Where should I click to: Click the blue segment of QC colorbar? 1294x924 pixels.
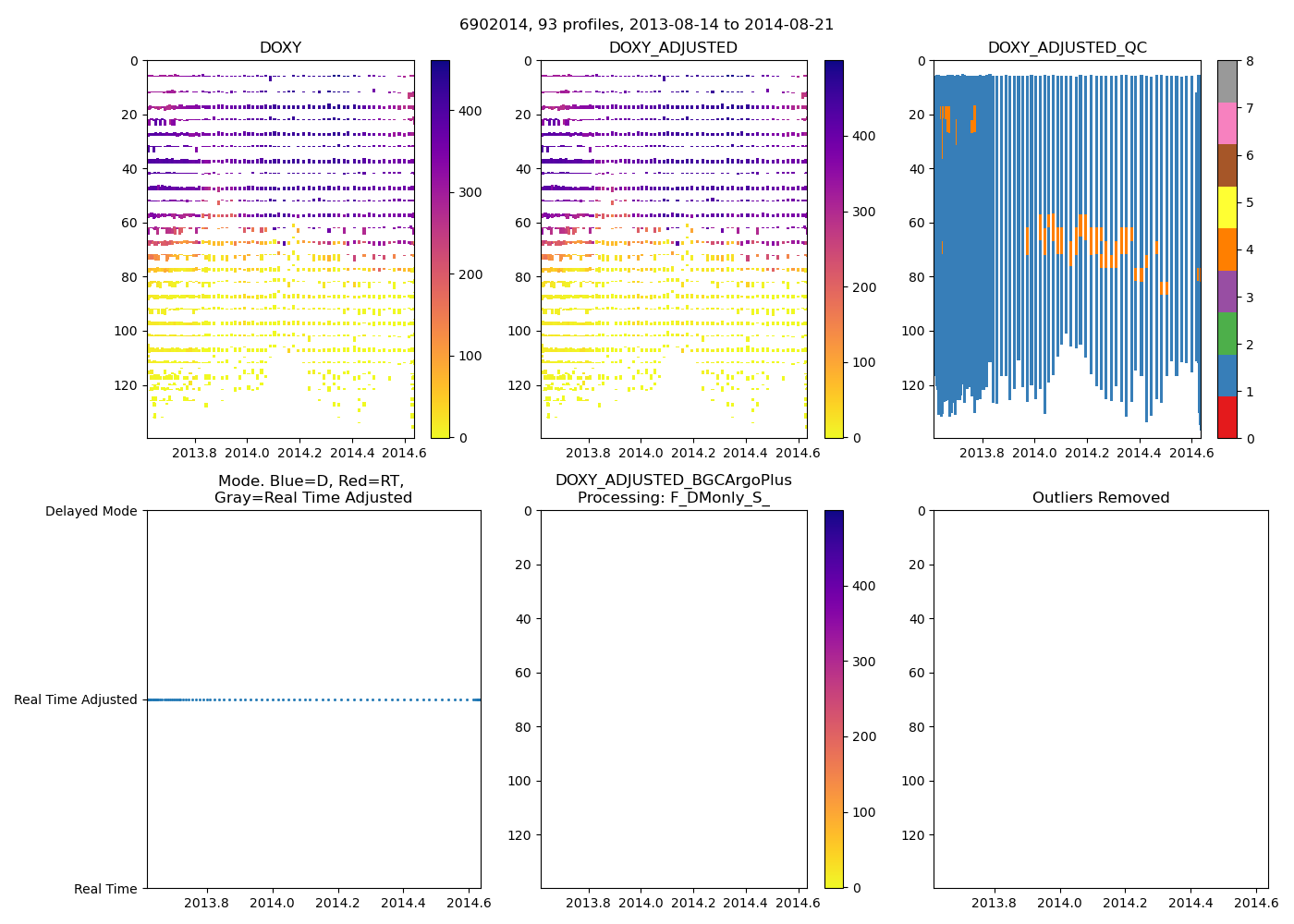pyautogui.click(x=1227, y=375)
